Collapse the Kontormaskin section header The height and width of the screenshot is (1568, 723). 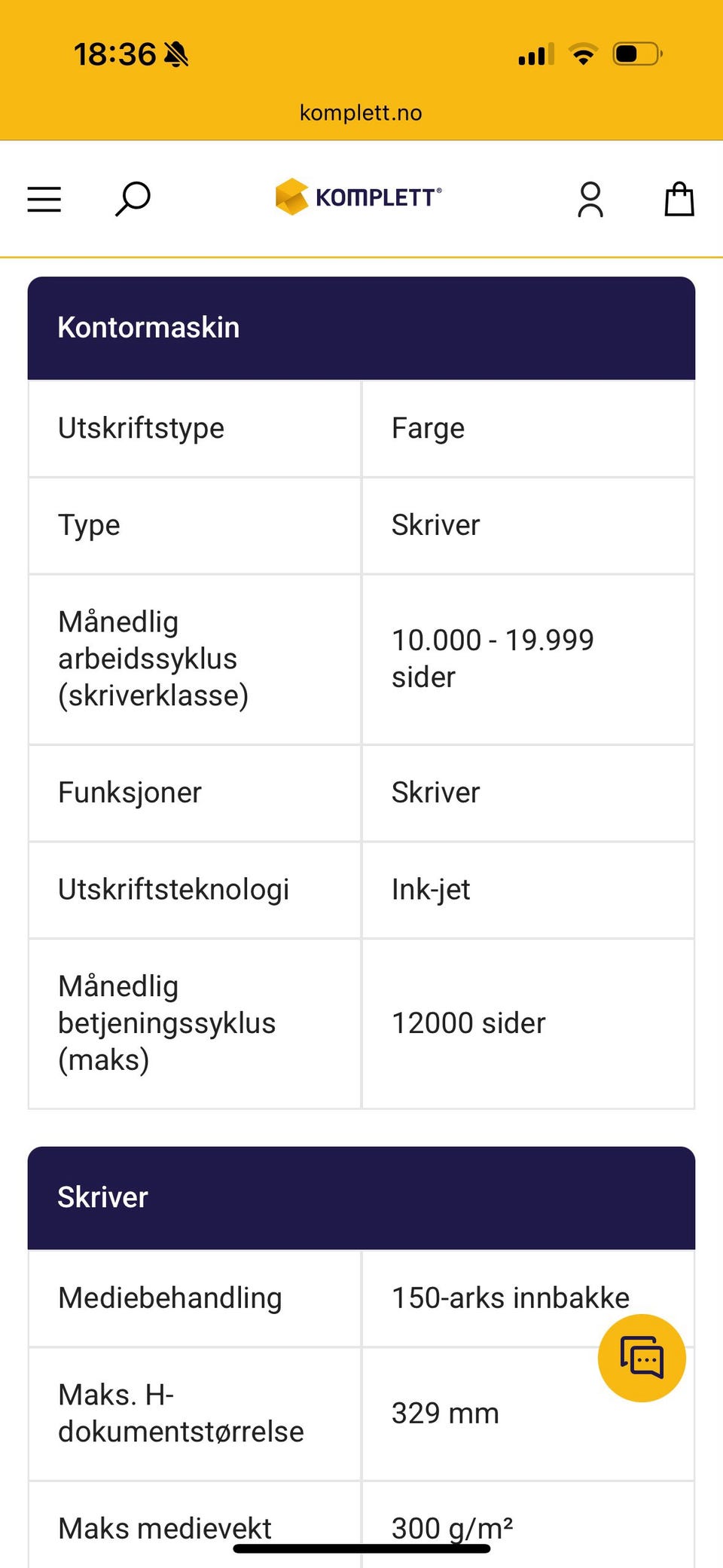click(361, 328)
